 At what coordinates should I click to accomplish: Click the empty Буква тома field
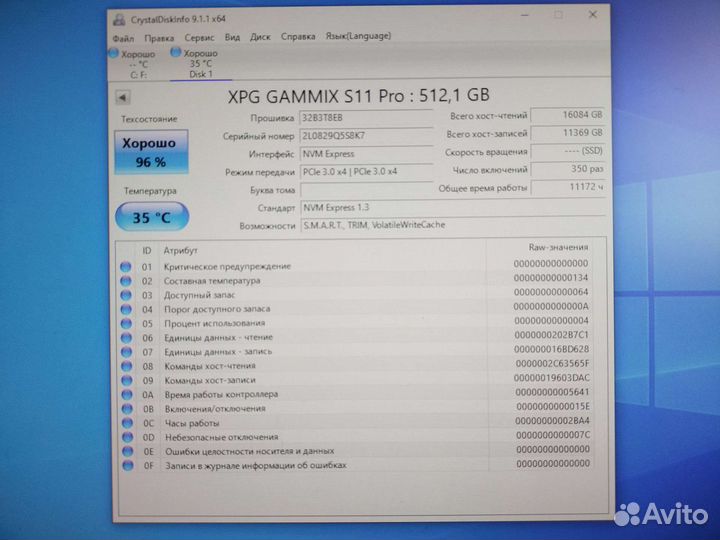click(x=366, y=190)
